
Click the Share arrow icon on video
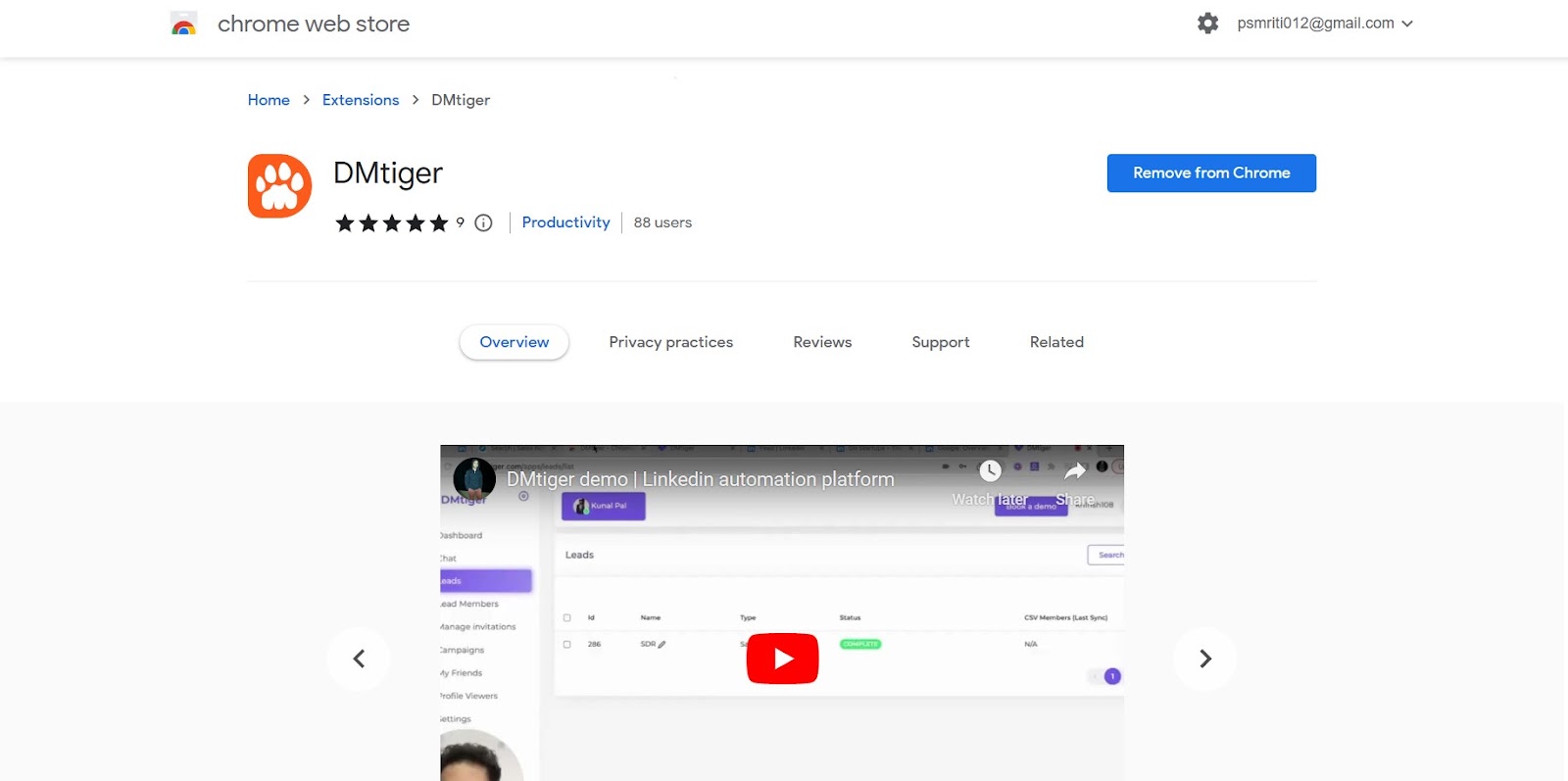click(1075, 471)
